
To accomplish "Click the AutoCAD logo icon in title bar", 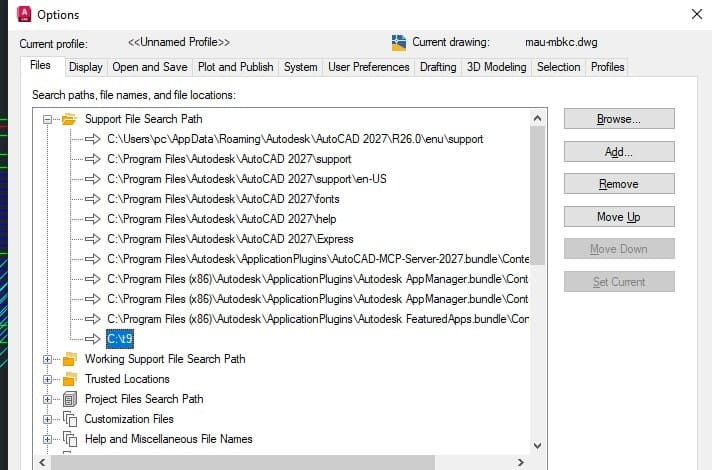I will coord(24,14).
